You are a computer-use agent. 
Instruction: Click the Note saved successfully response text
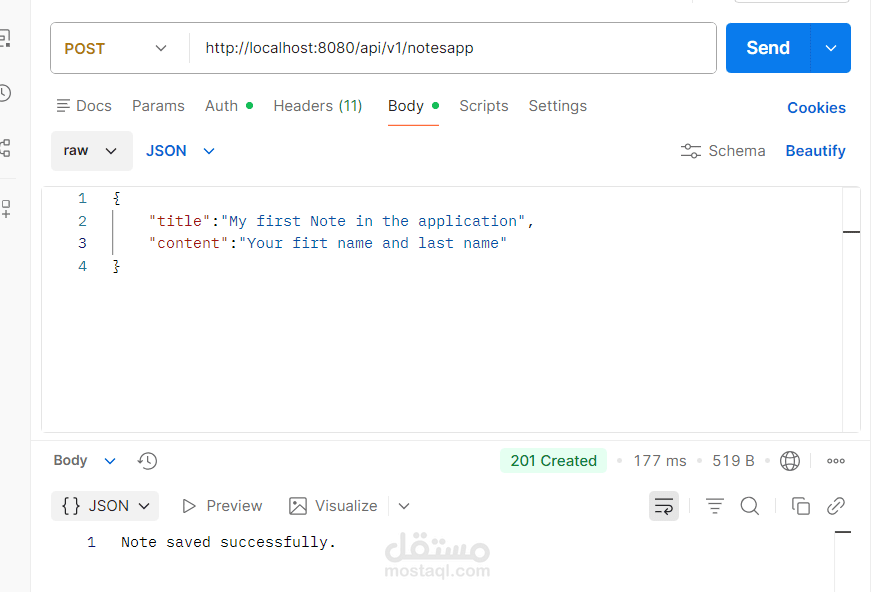[228, 542]
